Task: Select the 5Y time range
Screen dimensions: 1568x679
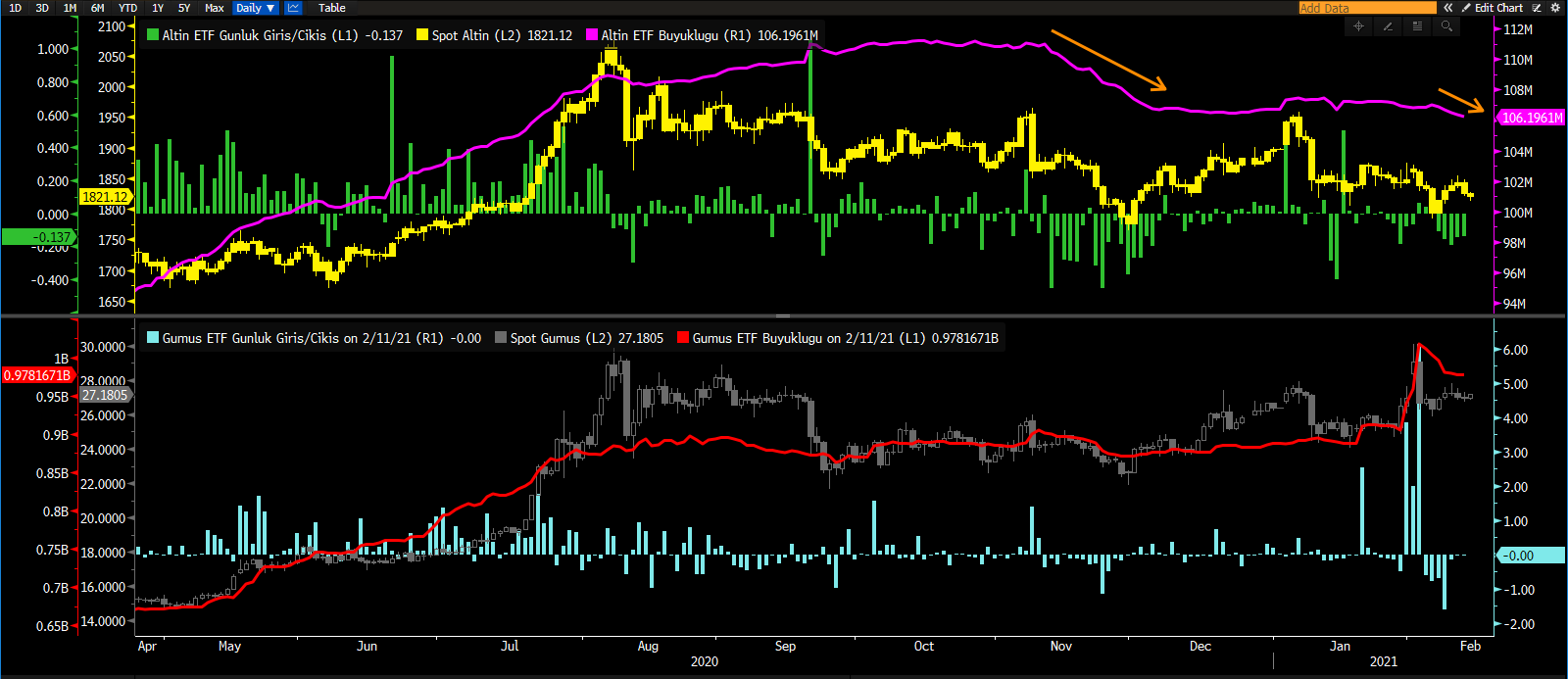Action: tap(184, 8)
